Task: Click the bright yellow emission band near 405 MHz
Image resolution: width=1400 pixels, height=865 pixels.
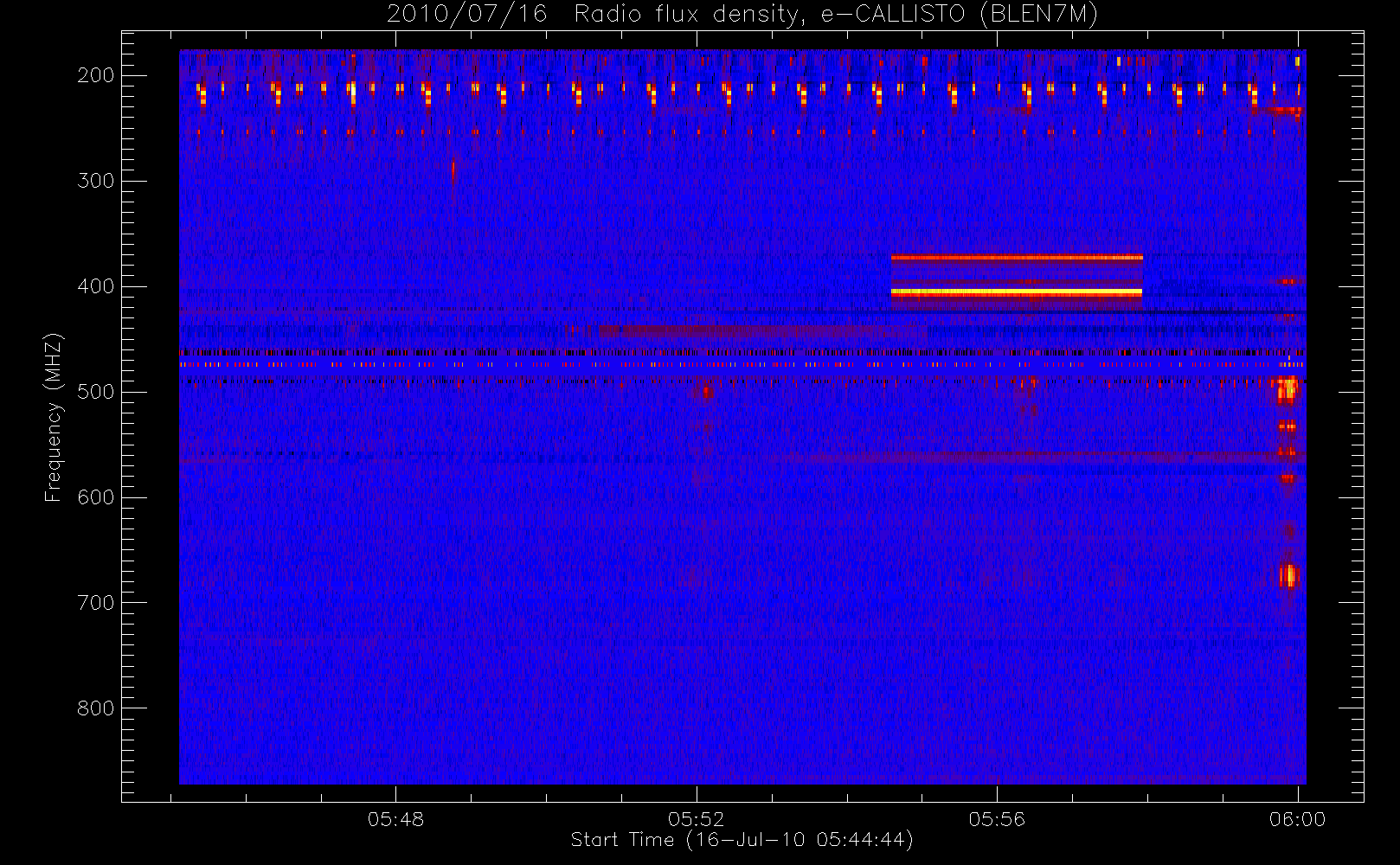Action: pyautogui.click(x=1017, y=292)
